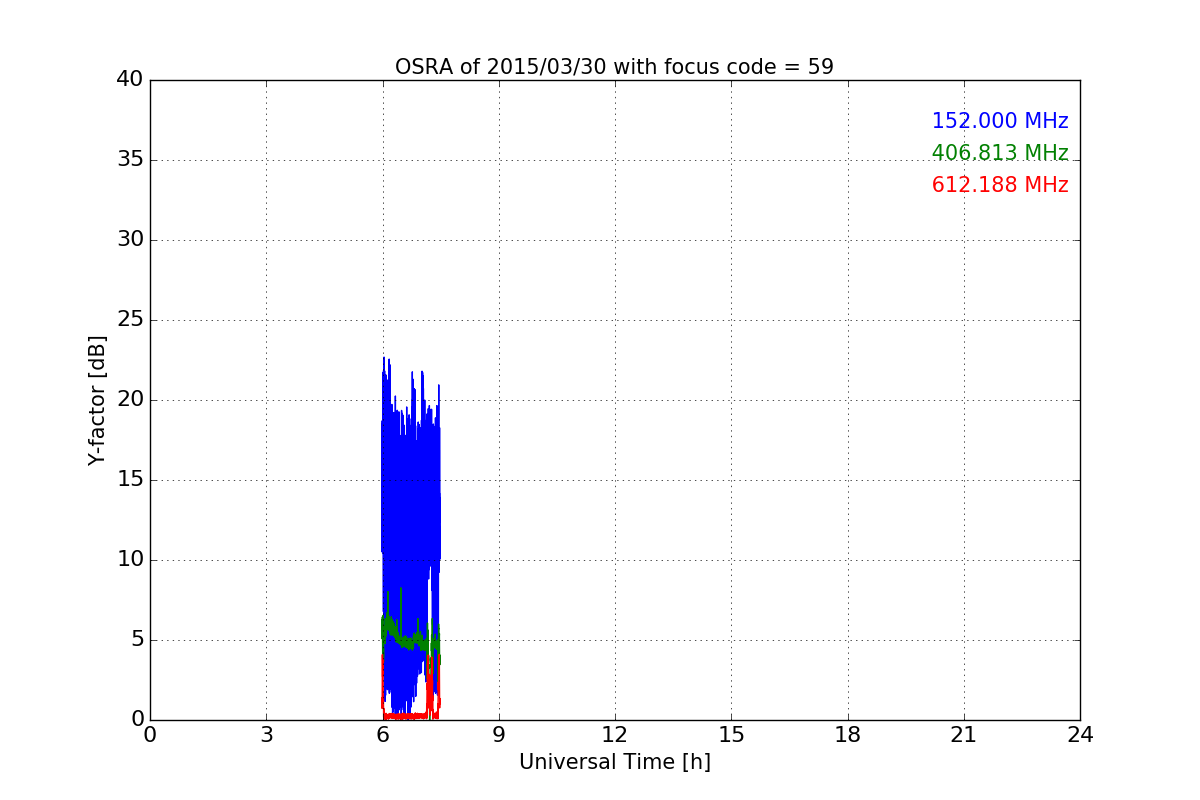Select the 406.813 MHz legend label
1200x800 pixels.
click(x=1000, y=153)
